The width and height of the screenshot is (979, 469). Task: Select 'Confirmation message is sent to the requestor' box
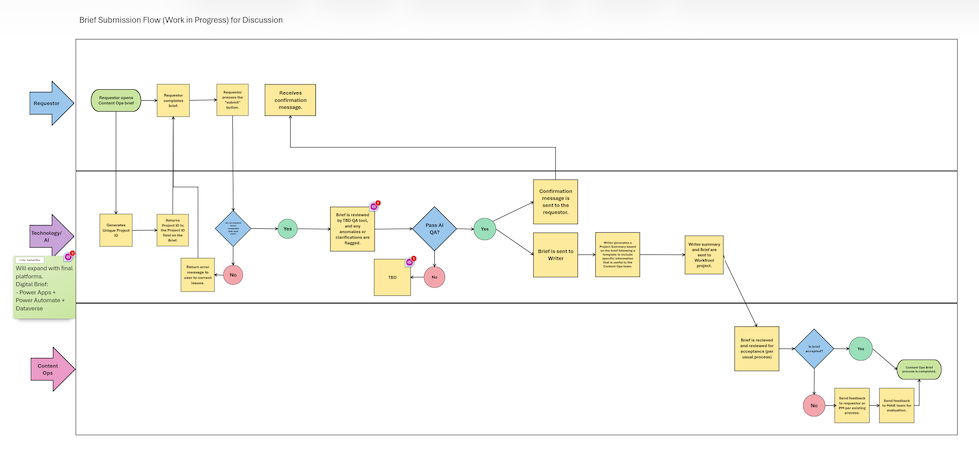555,202
